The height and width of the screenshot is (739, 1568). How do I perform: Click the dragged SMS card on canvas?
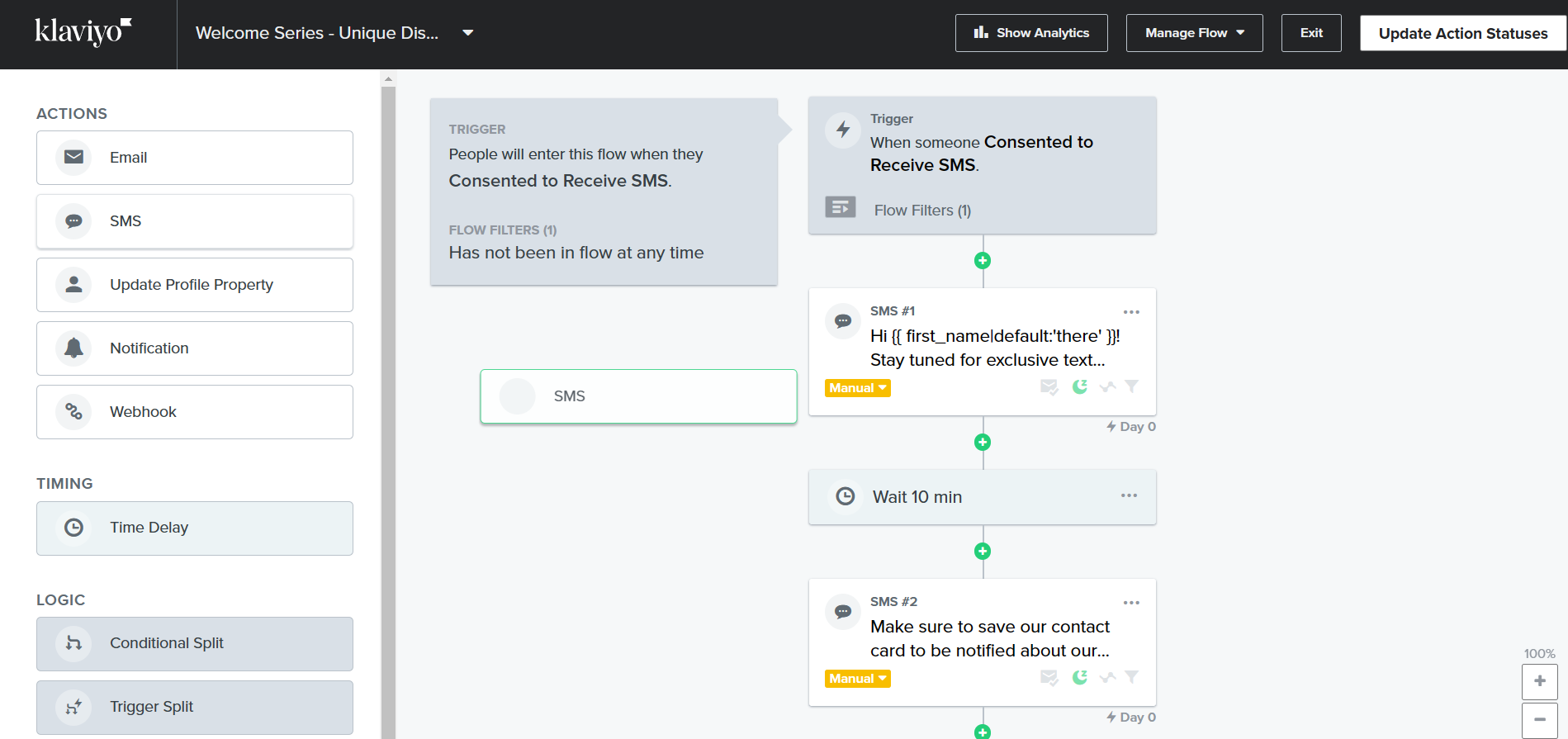[x=638, y=396]
